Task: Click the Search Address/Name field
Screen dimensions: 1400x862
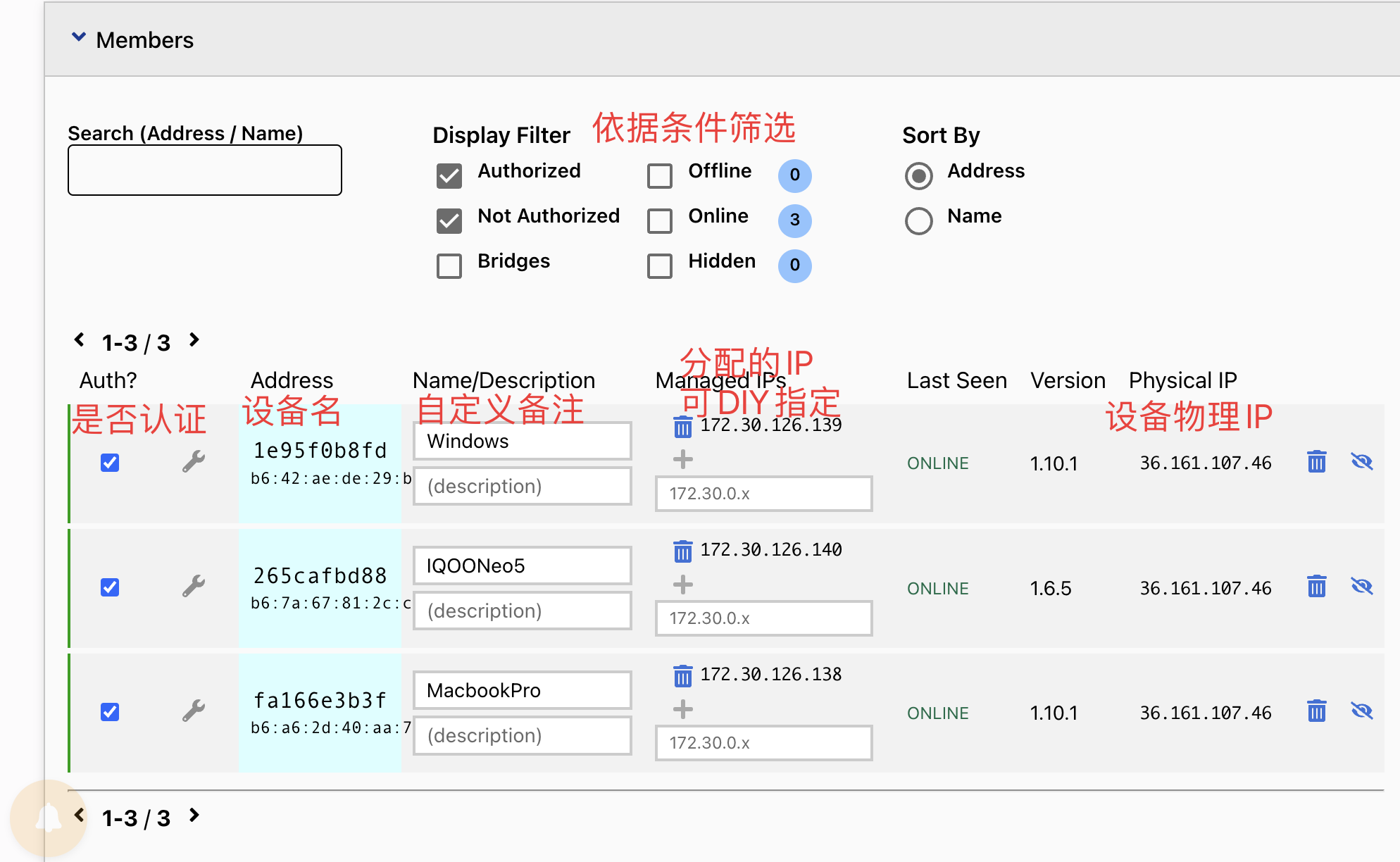Action: pyautogui.click(x=204, y=170)
